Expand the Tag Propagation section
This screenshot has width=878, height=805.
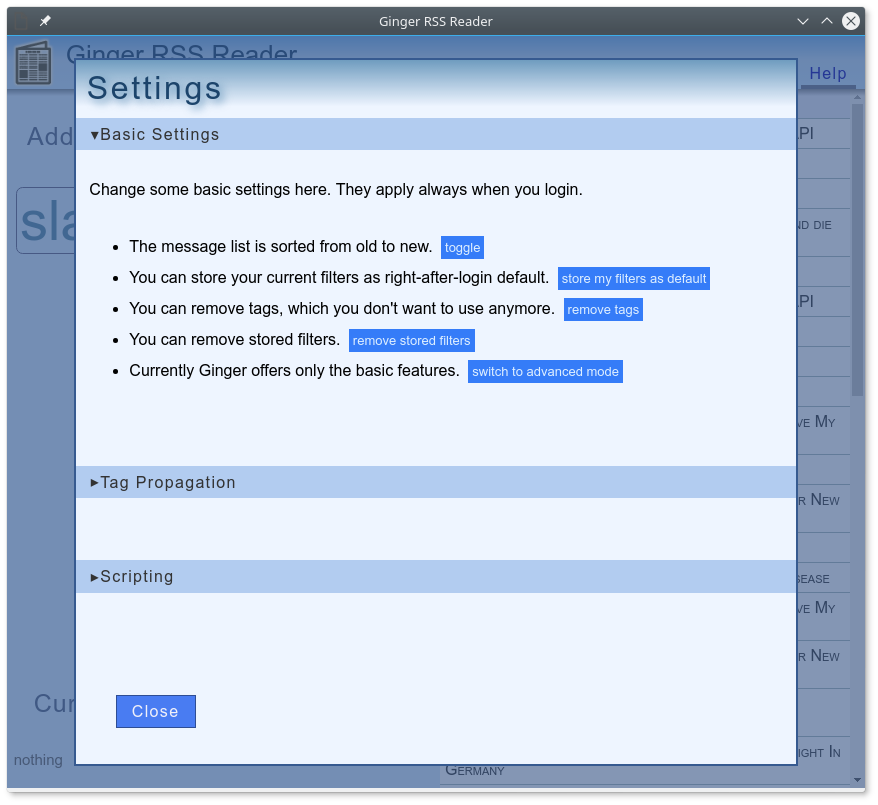[436, 482]
